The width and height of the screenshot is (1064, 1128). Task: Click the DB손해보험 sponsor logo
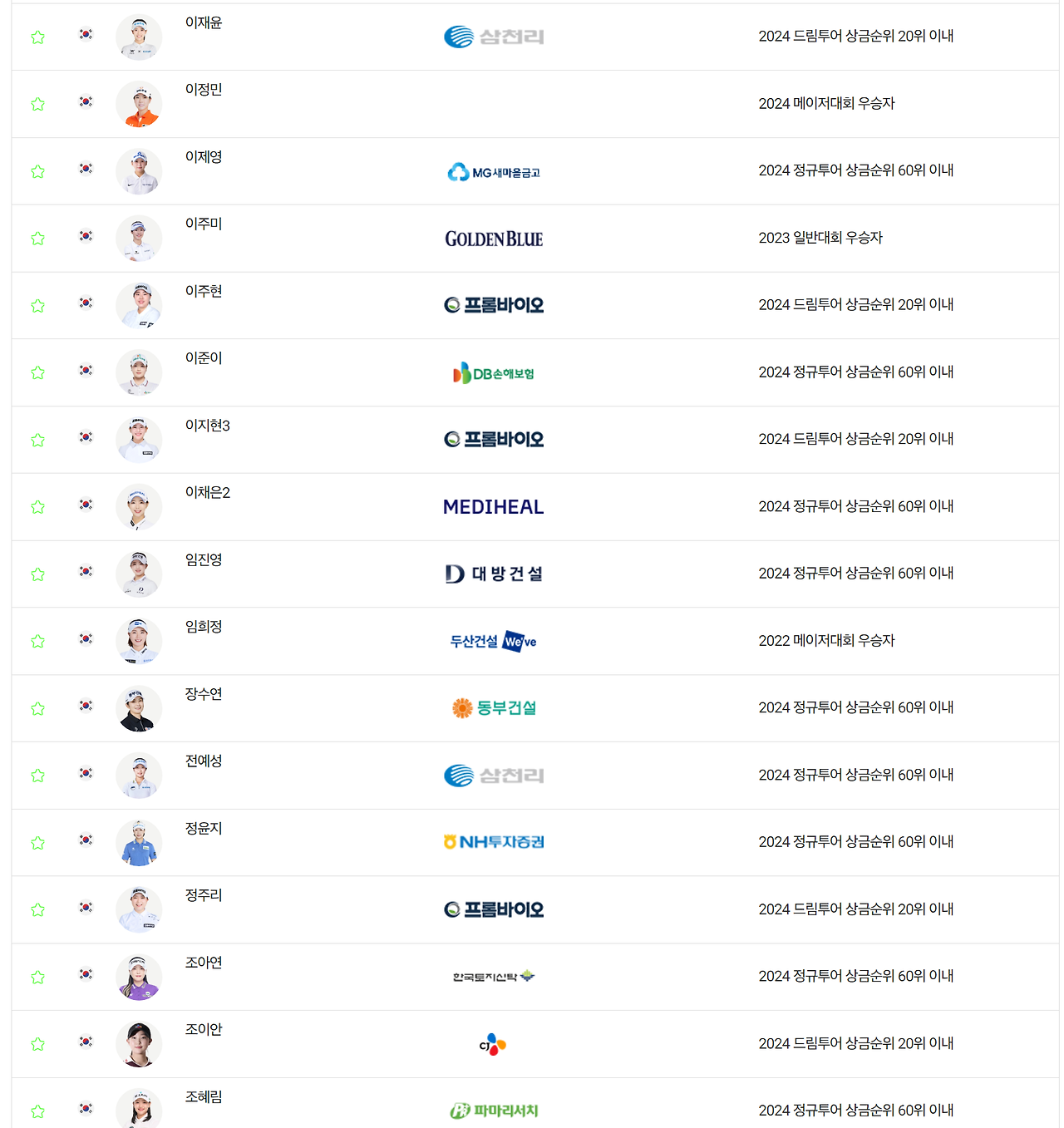tap(494, 373)
